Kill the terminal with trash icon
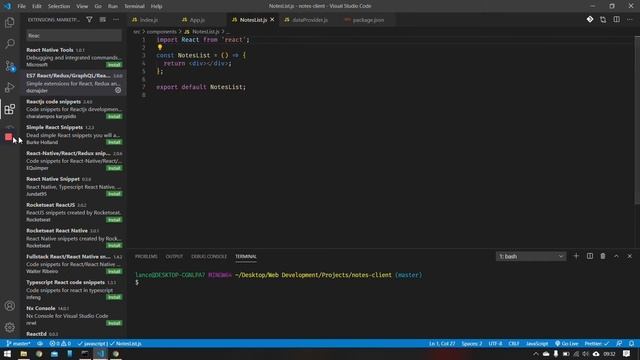This screenshot has width=640, height=360. (x=603, y=256)
